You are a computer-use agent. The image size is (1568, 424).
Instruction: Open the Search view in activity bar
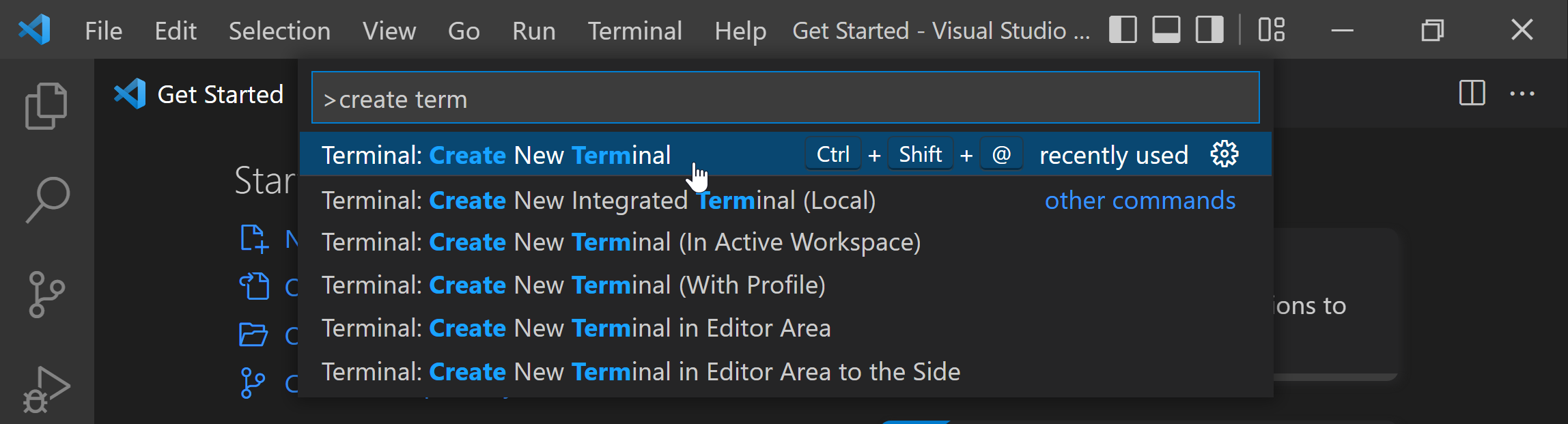[47, 199]
